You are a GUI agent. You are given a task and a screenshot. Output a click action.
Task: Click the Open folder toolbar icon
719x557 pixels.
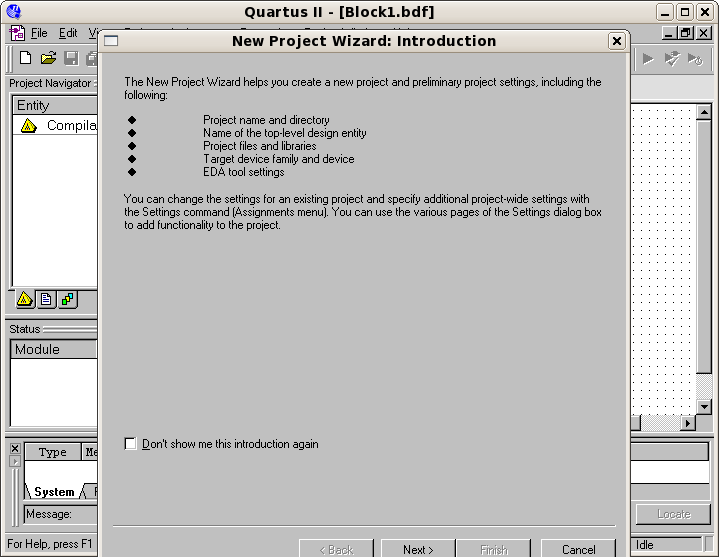(48, 58)
